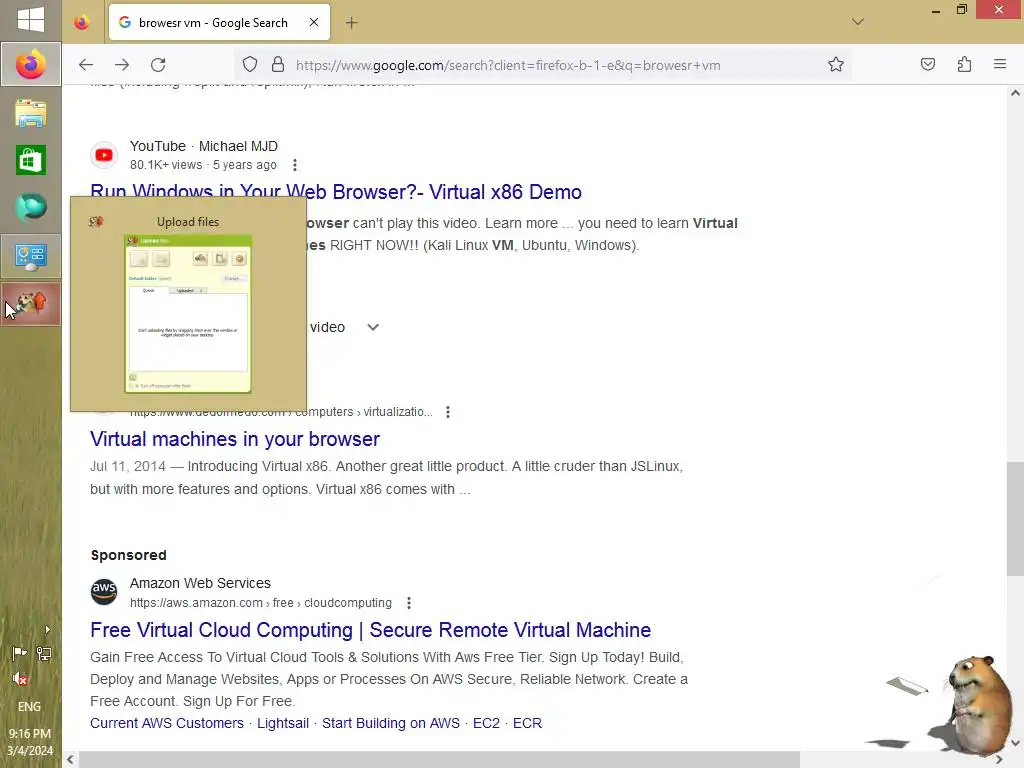This screenshot has width=1024, height=768.
Task: Follow the ECR link
Action: pyautogui.click(x=527, y=723)
